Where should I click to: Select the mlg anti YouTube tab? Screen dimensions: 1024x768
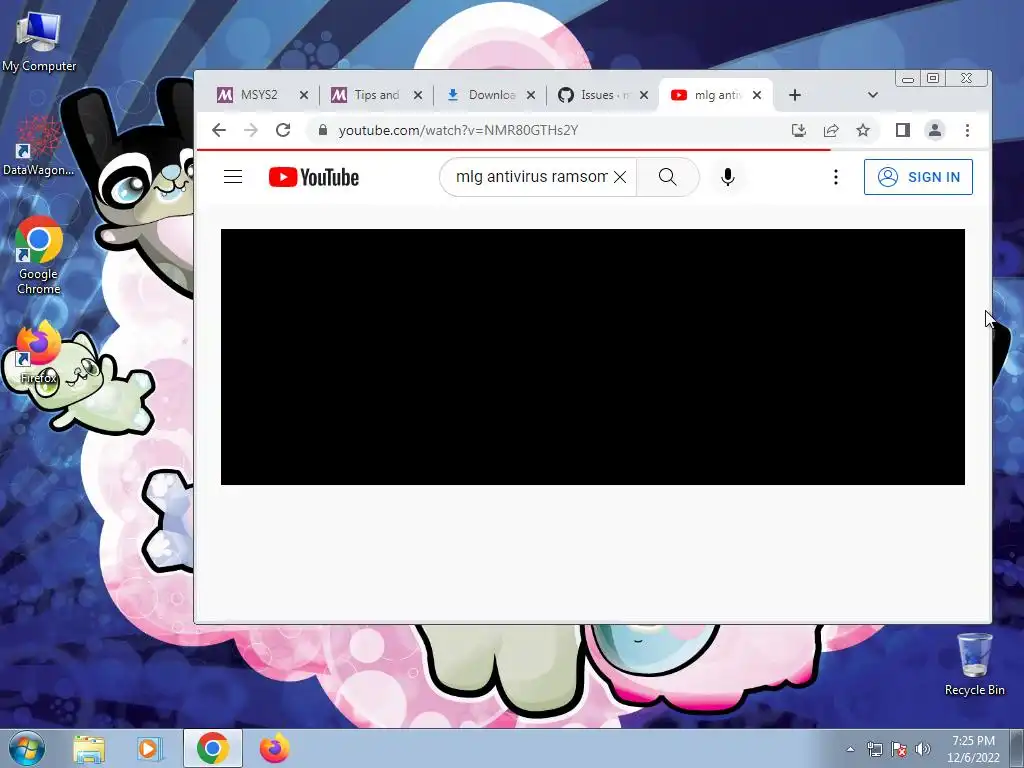pos(716,95)
